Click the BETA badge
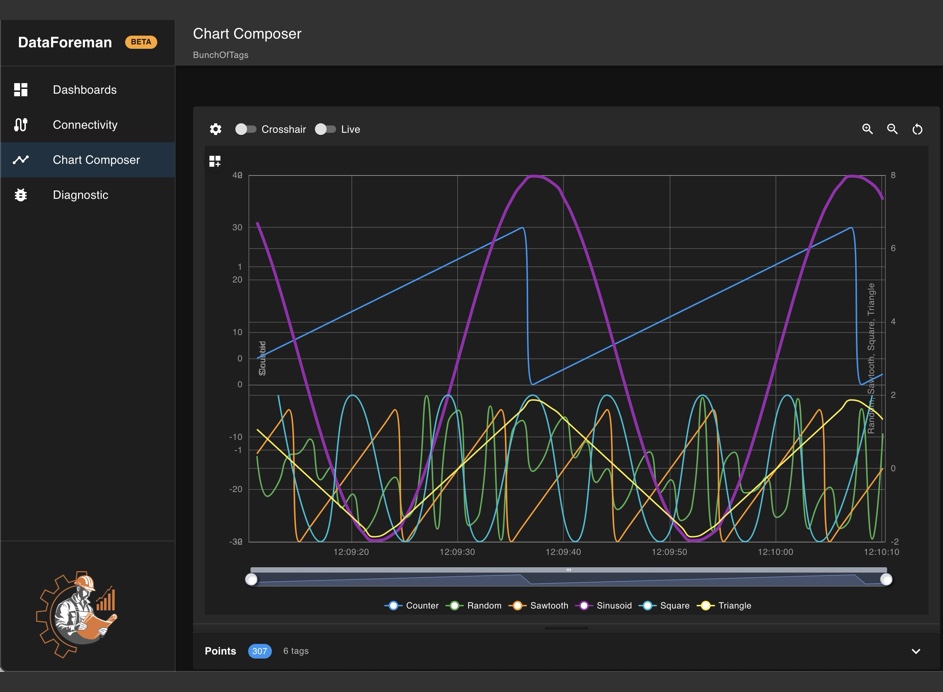943x692 pixels. [141, 42]
